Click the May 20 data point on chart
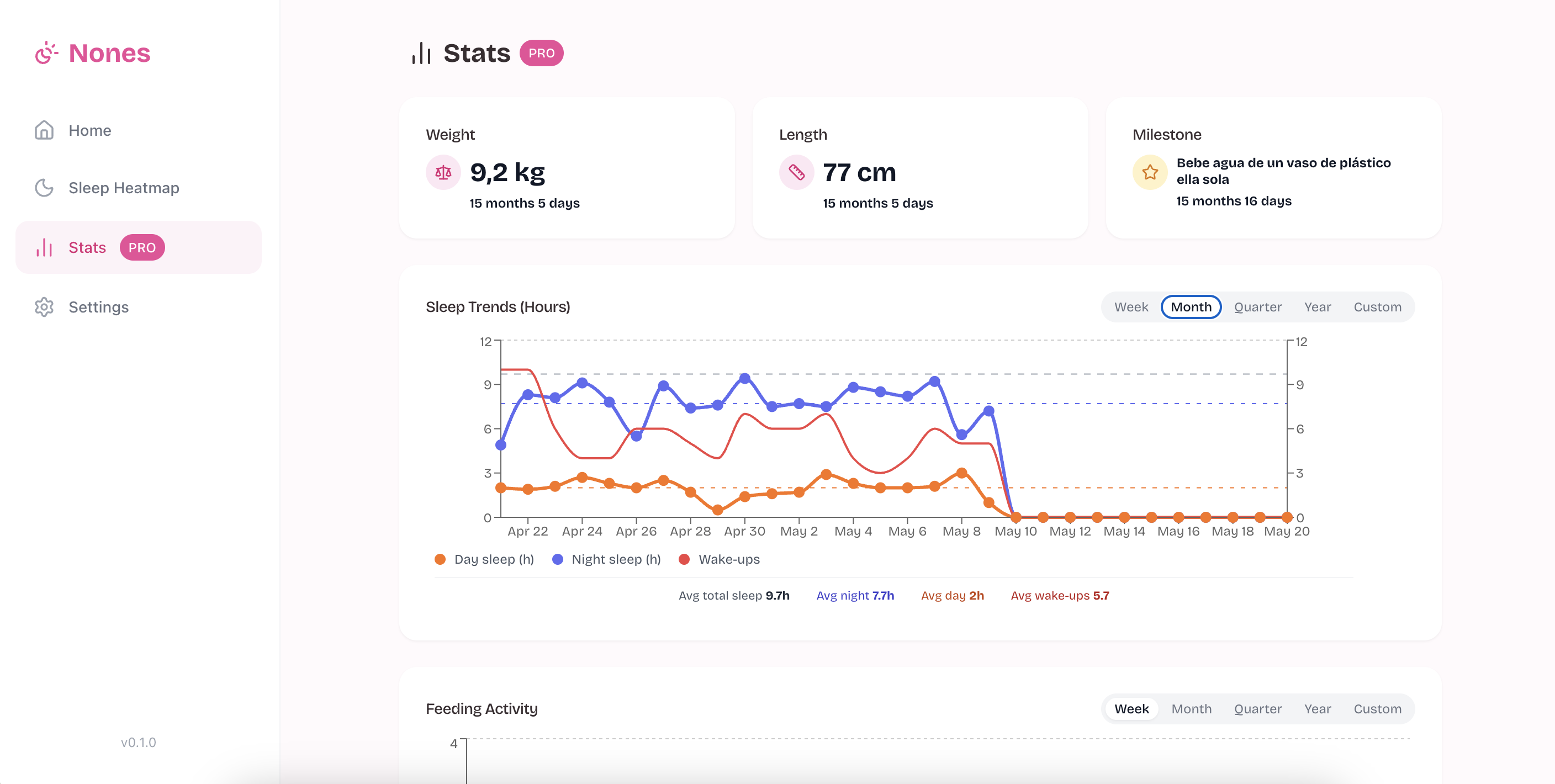 click(1287, 518)
